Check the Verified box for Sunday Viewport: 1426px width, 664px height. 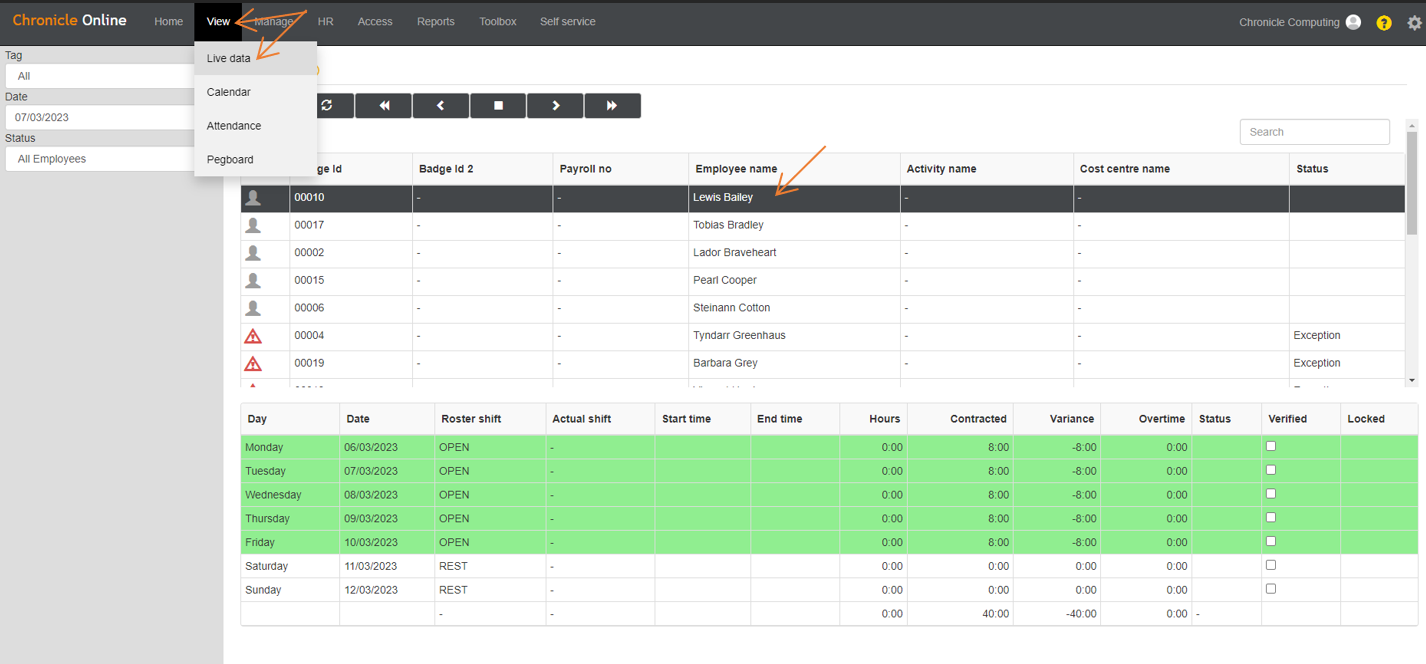1270,588
